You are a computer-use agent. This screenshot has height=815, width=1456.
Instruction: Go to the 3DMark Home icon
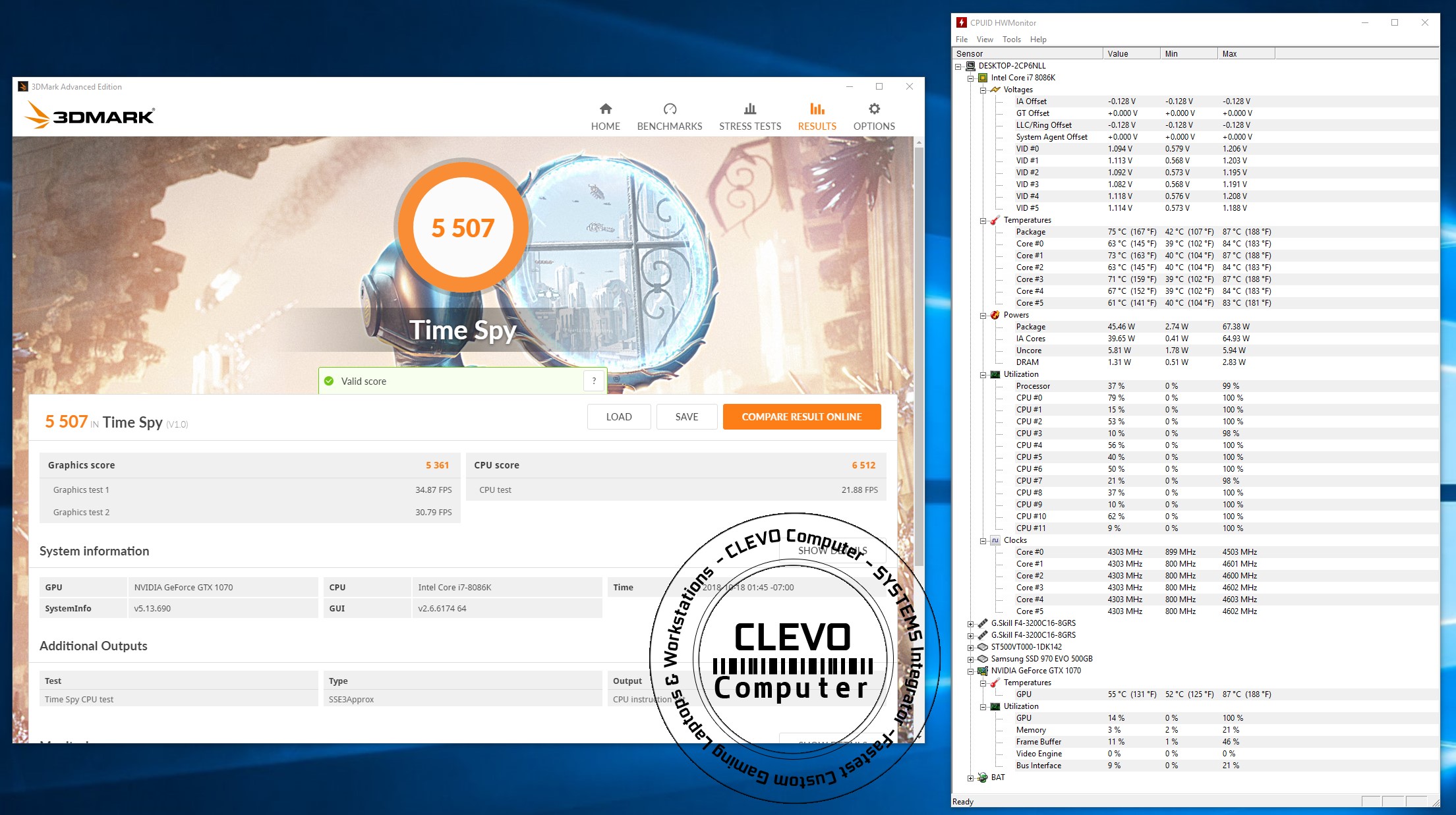tap(605, 109)
